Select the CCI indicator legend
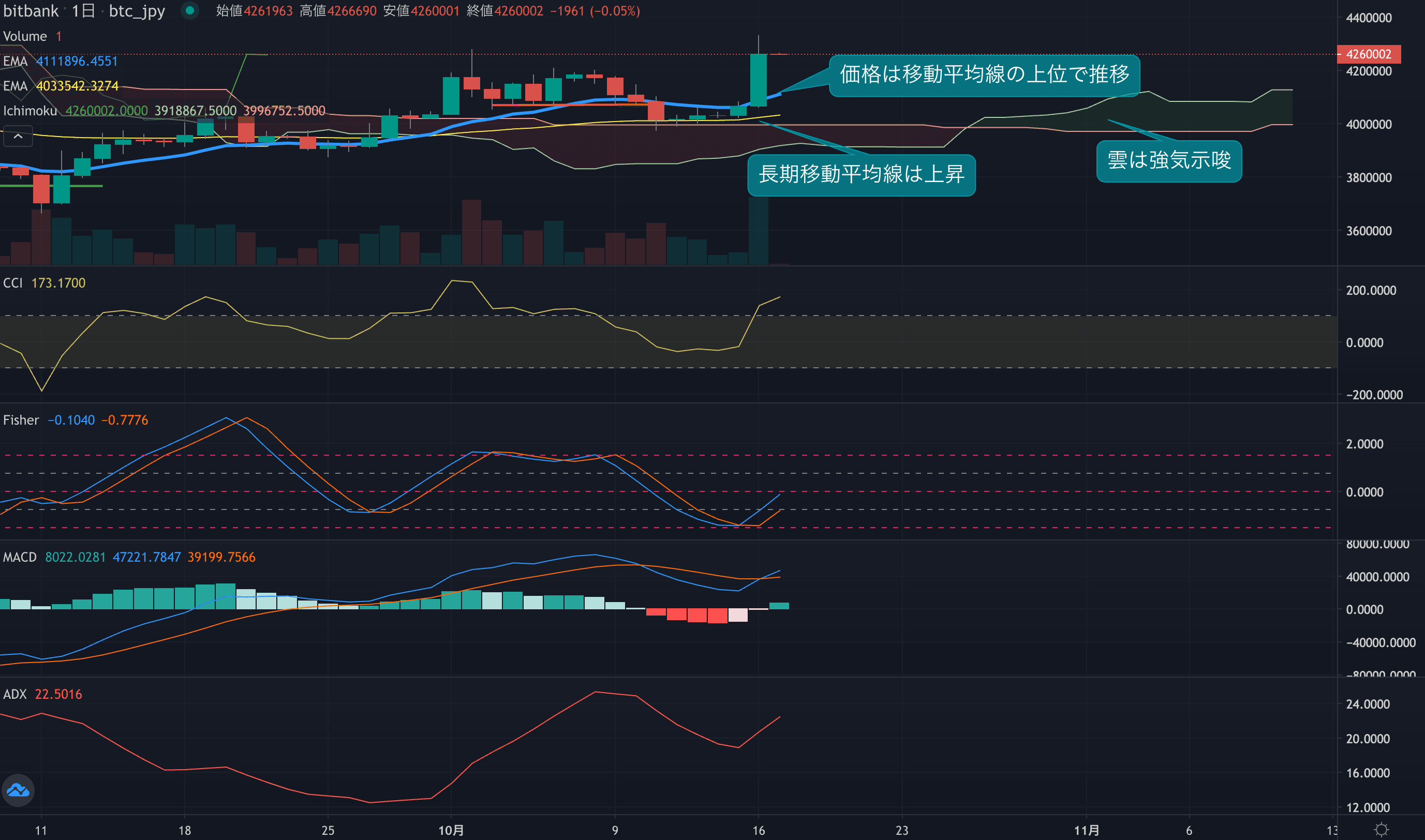 pyautogui.click(x=13, y=283)
